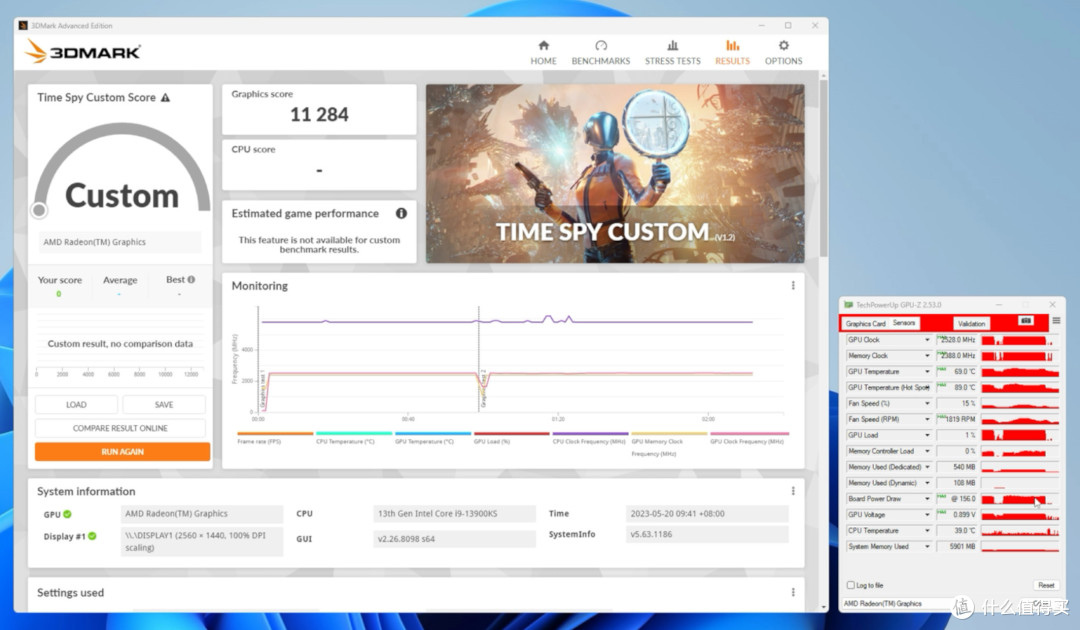Click the warning icon beside Time Spy Custom Score

[x=165, y=98]
